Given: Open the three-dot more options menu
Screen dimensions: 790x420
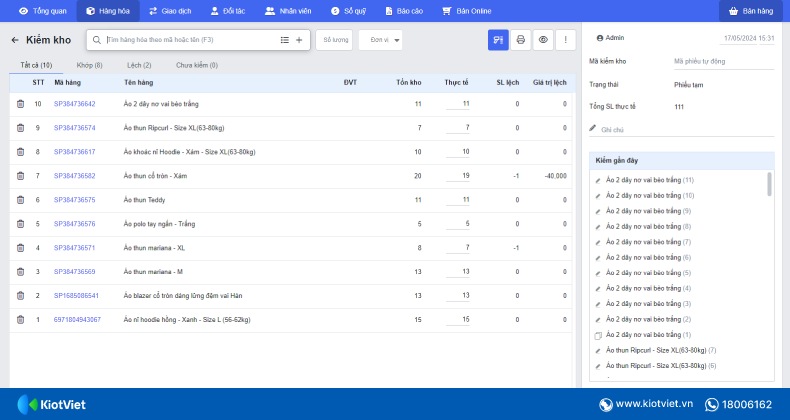Looking at the screenshot, I should tap(565, 40).
